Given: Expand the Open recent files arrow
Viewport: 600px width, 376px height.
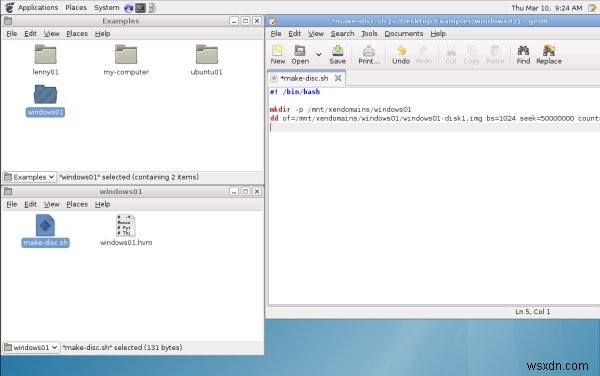Looking at the screenshot, I should pyautogui.click(x=319, y=55).
